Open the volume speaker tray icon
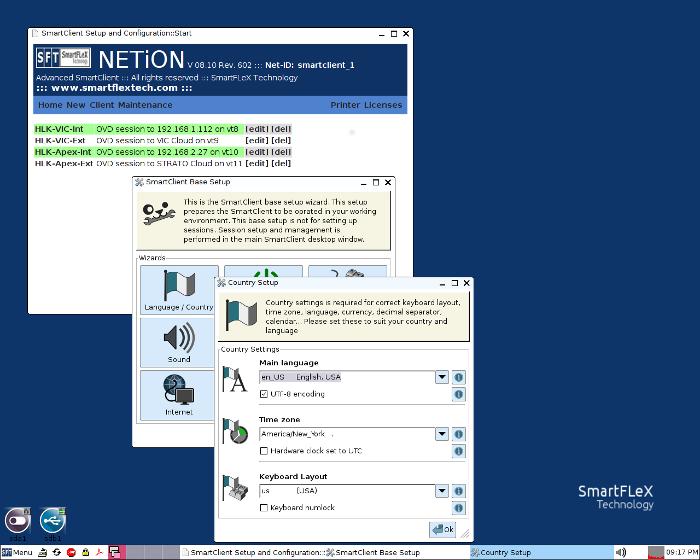The image size is (700, 560). point(621,552)
